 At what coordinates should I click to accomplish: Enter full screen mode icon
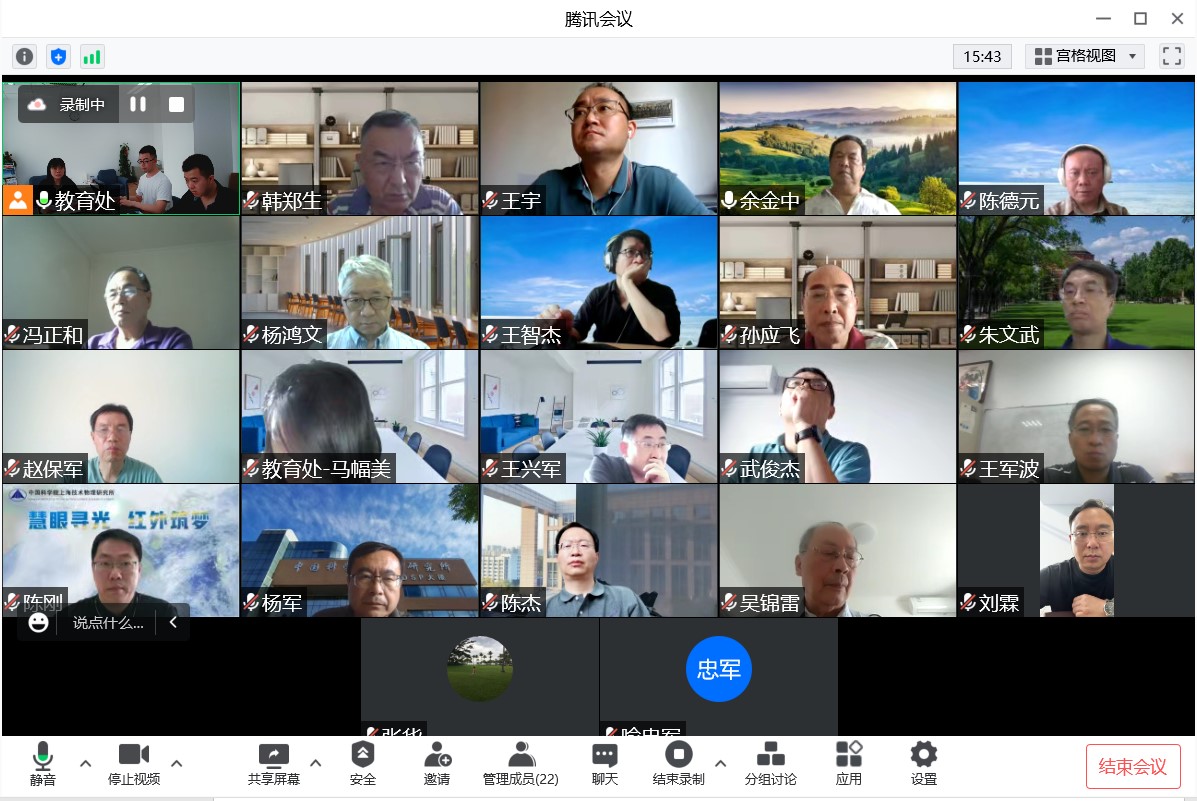point(1171,56)
